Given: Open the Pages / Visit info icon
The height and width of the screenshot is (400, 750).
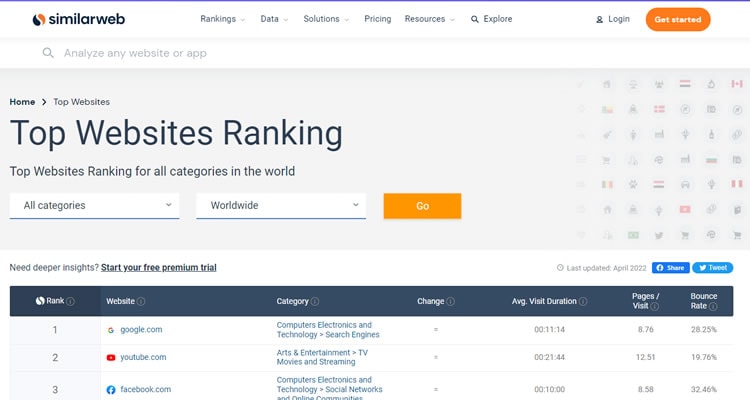Looking at the screenshot, I should click(x=654, y=306).
